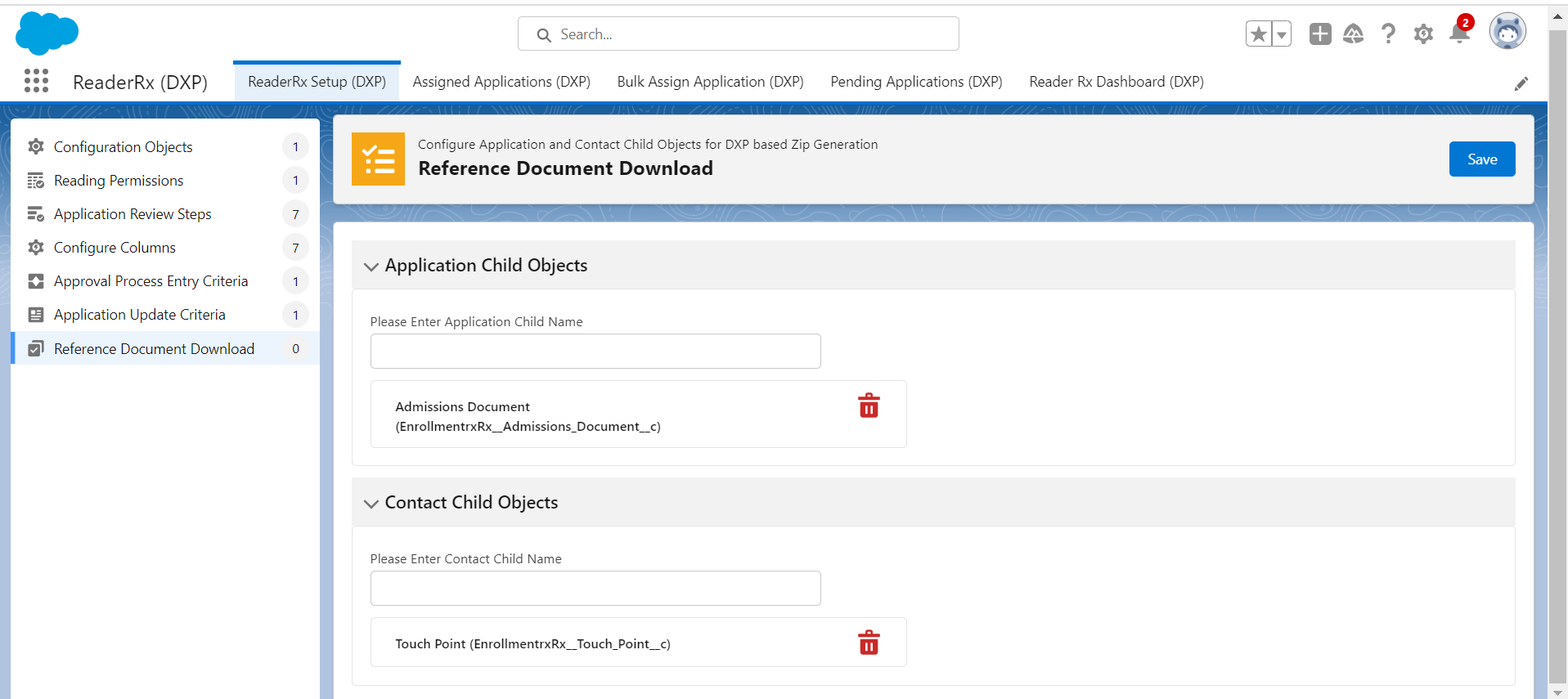Collapse the Application Child Objects section

371,267
